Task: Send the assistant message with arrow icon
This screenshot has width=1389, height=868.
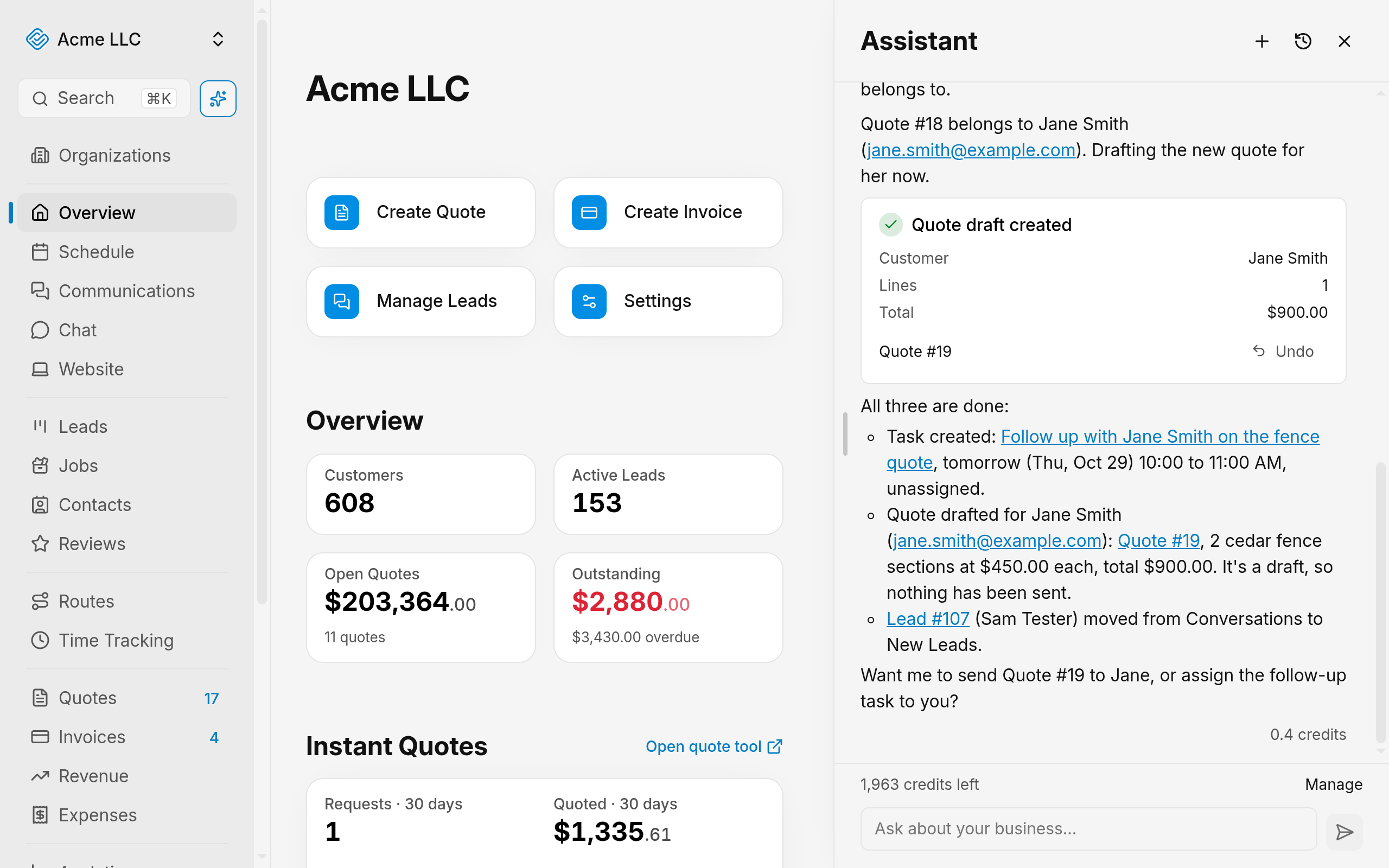Action: [1344, 832]
